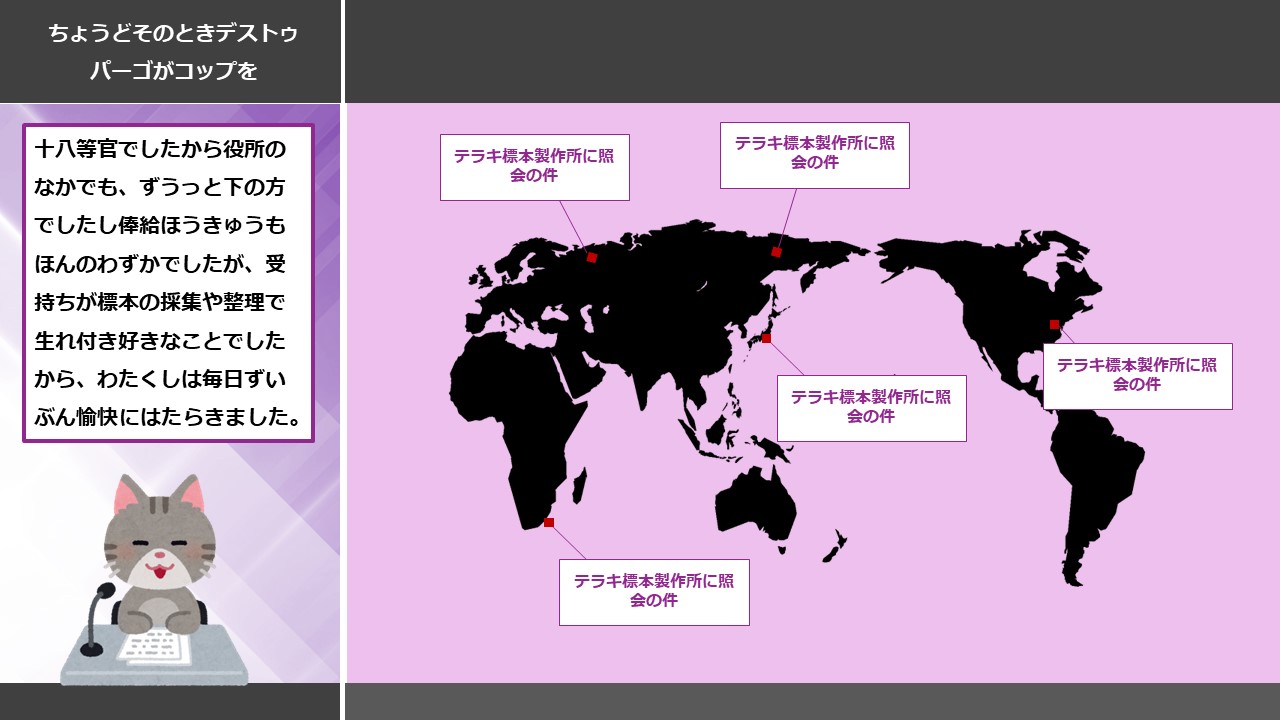Click the paper document on the cat's desk
The height and width of the screenshot is (720, 1280).
point(154,646)
